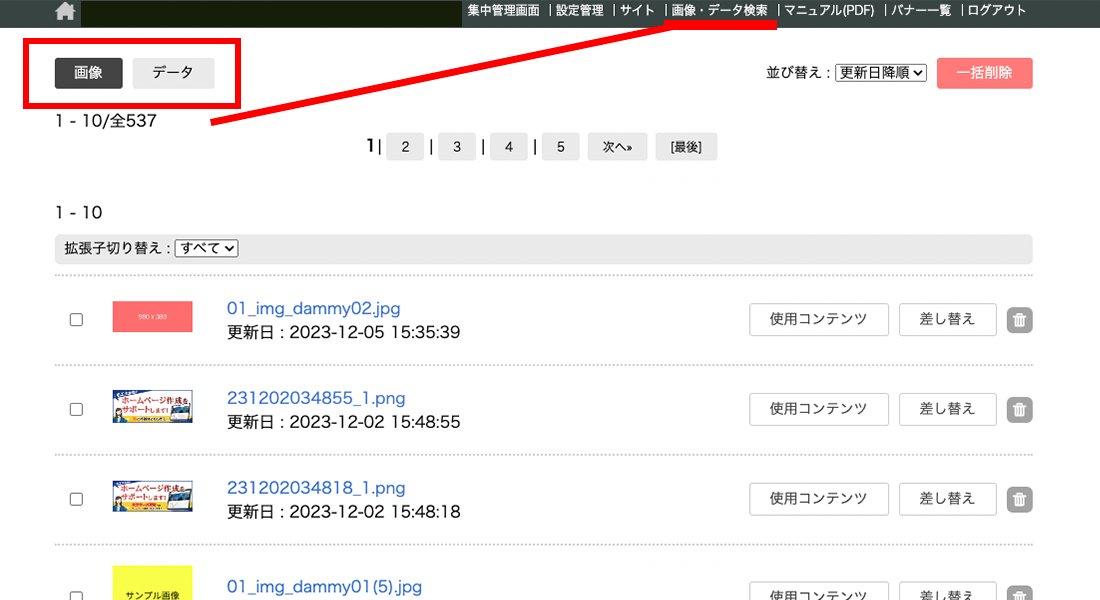The height and width of the screenshot is (600, 1100).
Task: Click the thumbnail of 231202034855_1.png
Action: pyautogui.click(x=152, y=406)
